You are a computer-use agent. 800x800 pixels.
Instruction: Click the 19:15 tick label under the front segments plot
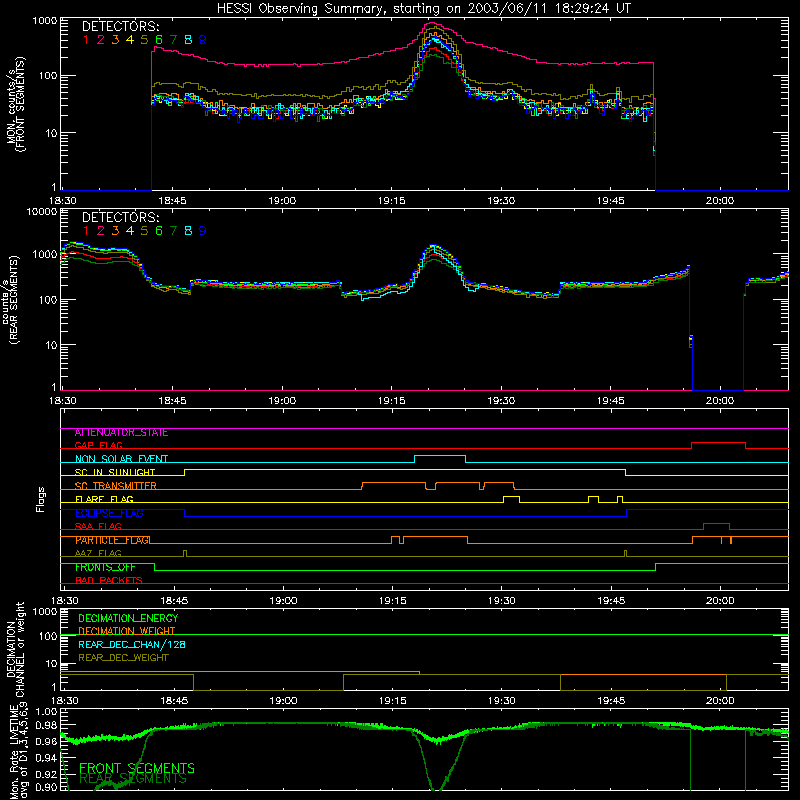pyautogui.click(x=391, y=201)
